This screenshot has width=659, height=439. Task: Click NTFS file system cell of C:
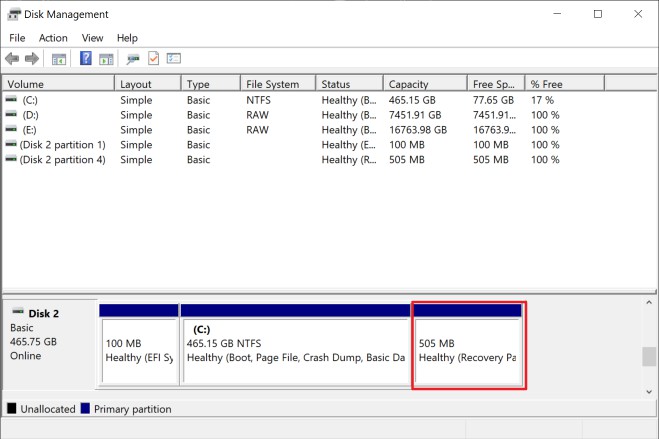258,100
